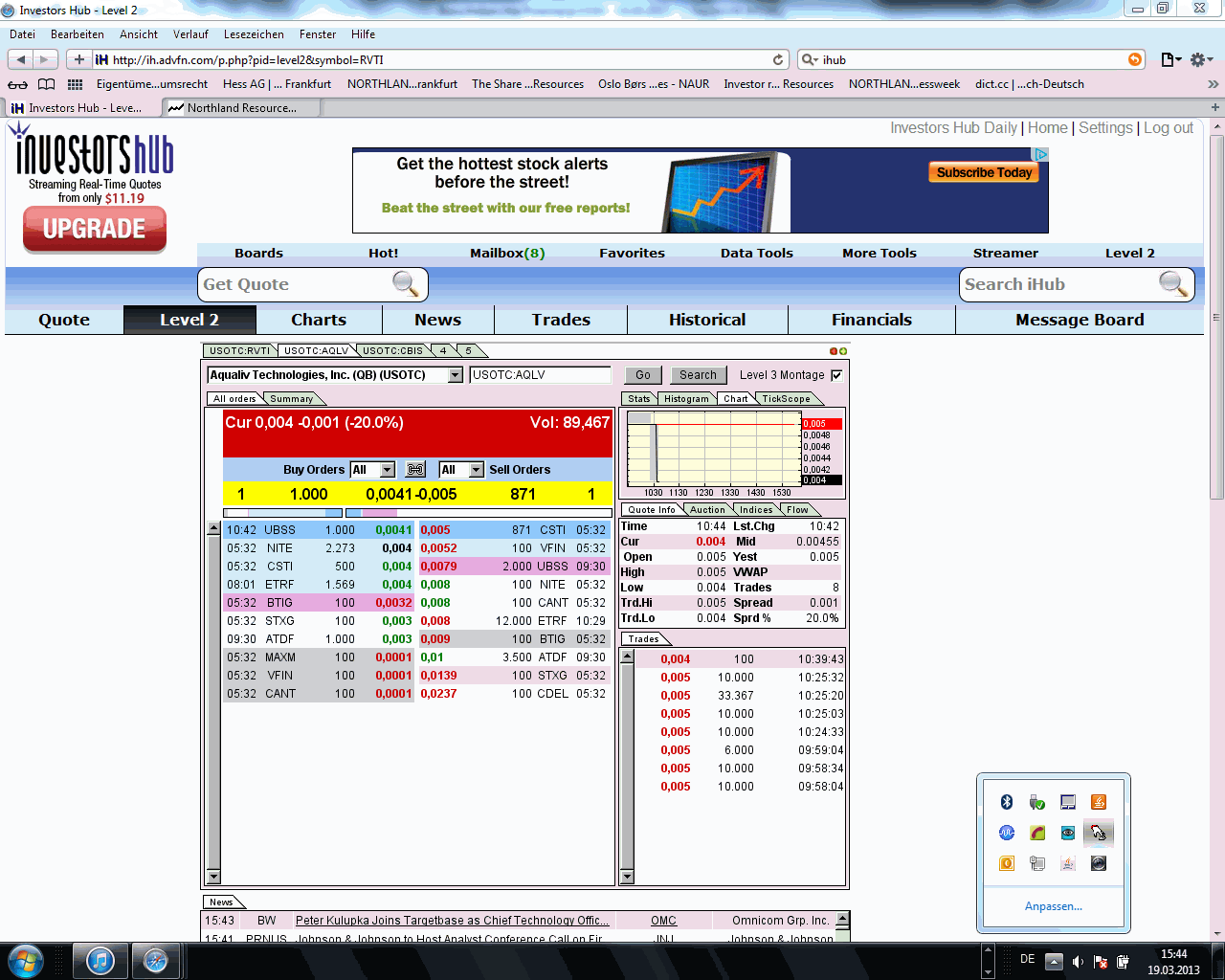Open the Peter Kulupka Targetbase news headline
The width and height of the screenshot is (1225, 980).
tap(453, 921)
